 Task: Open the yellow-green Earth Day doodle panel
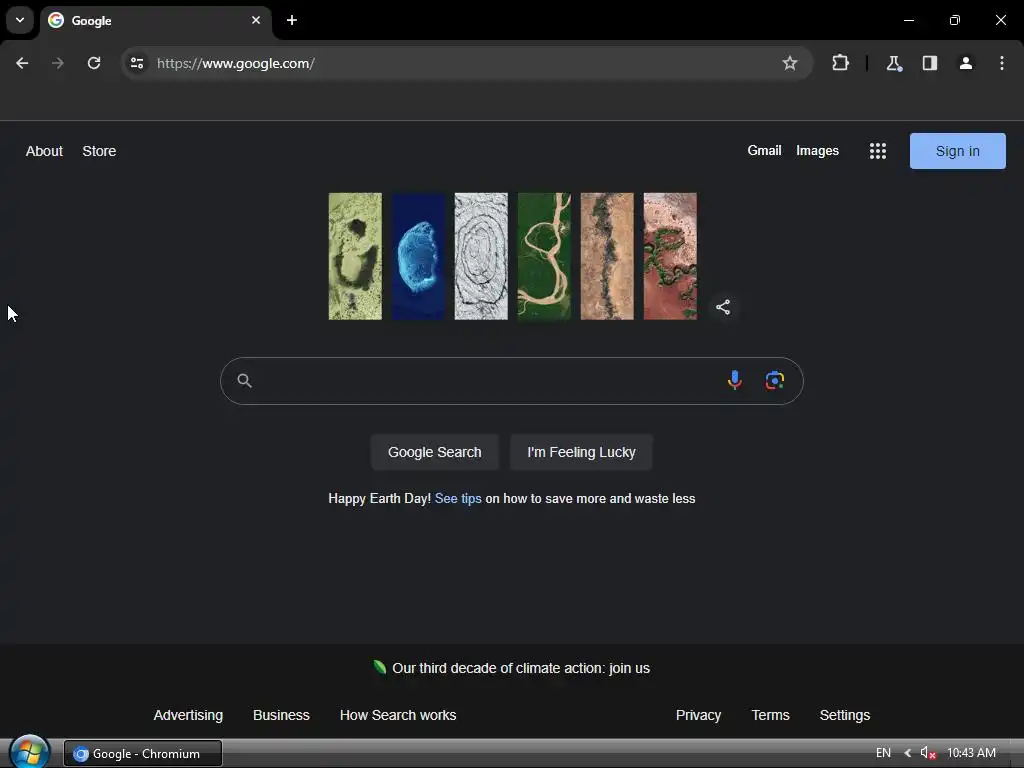point(355,256)
